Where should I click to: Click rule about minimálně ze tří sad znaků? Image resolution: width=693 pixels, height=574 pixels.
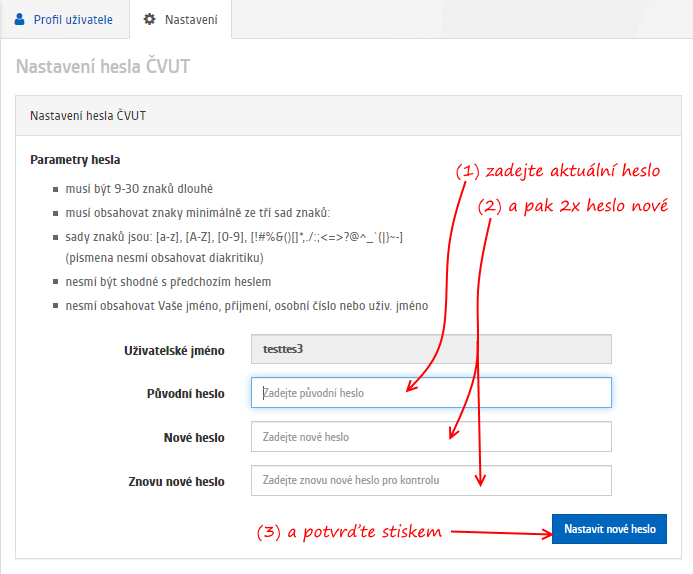coord(198,213)
